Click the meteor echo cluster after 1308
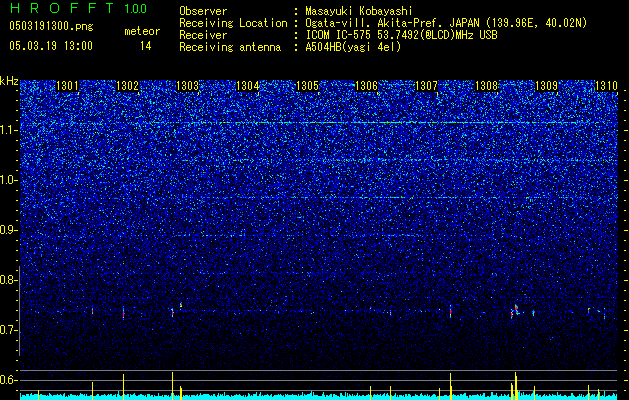The image size is (629, 400). pyautogui.click(x=515, y=311)
